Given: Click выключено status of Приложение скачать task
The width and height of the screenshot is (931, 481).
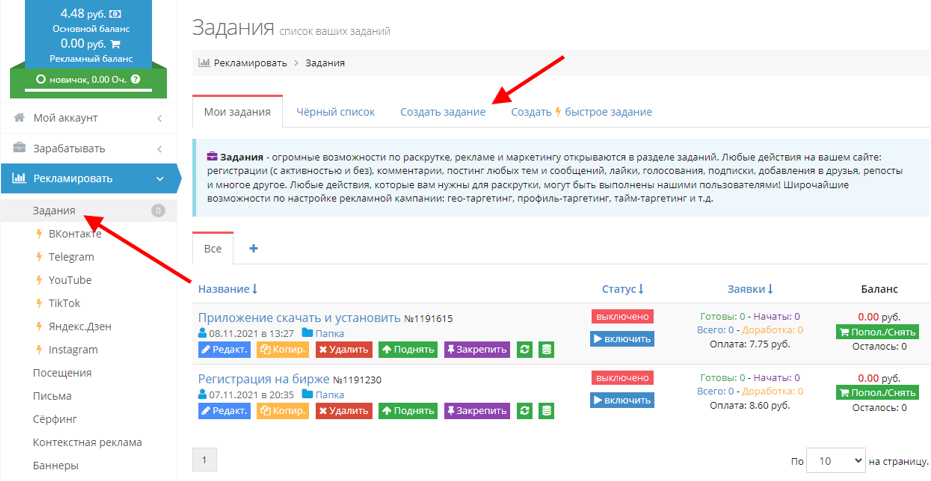Looking at the screenshot, I should tap(622, 317).
